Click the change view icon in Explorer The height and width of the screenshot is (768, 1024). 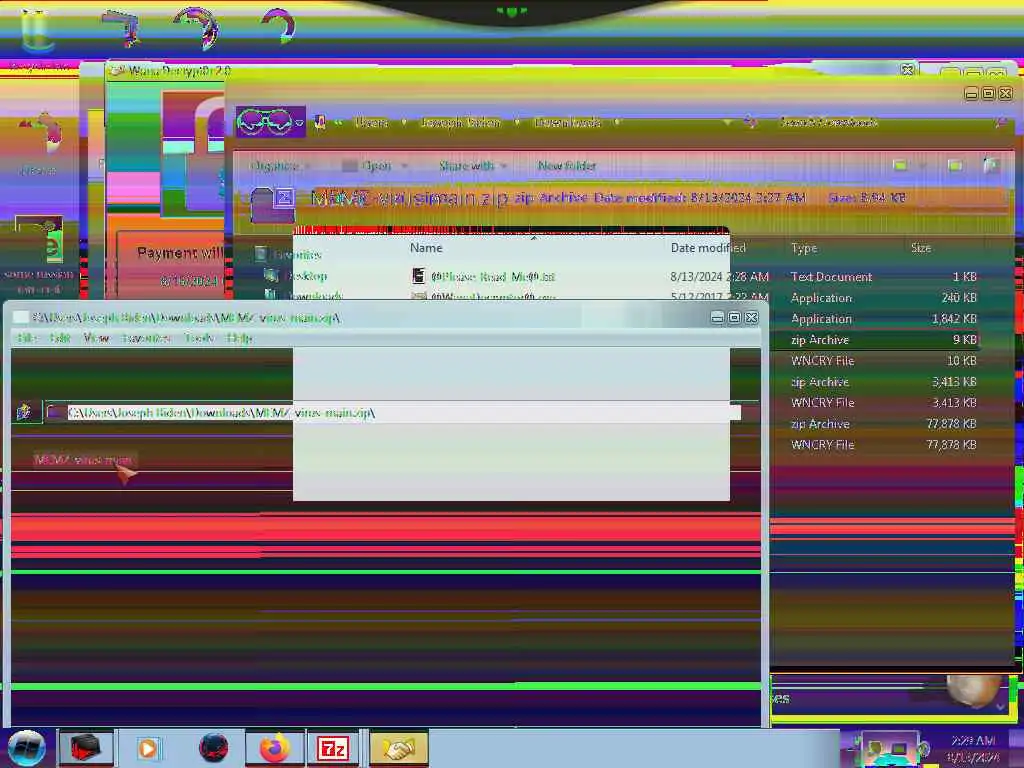click(x=900, y=166)
